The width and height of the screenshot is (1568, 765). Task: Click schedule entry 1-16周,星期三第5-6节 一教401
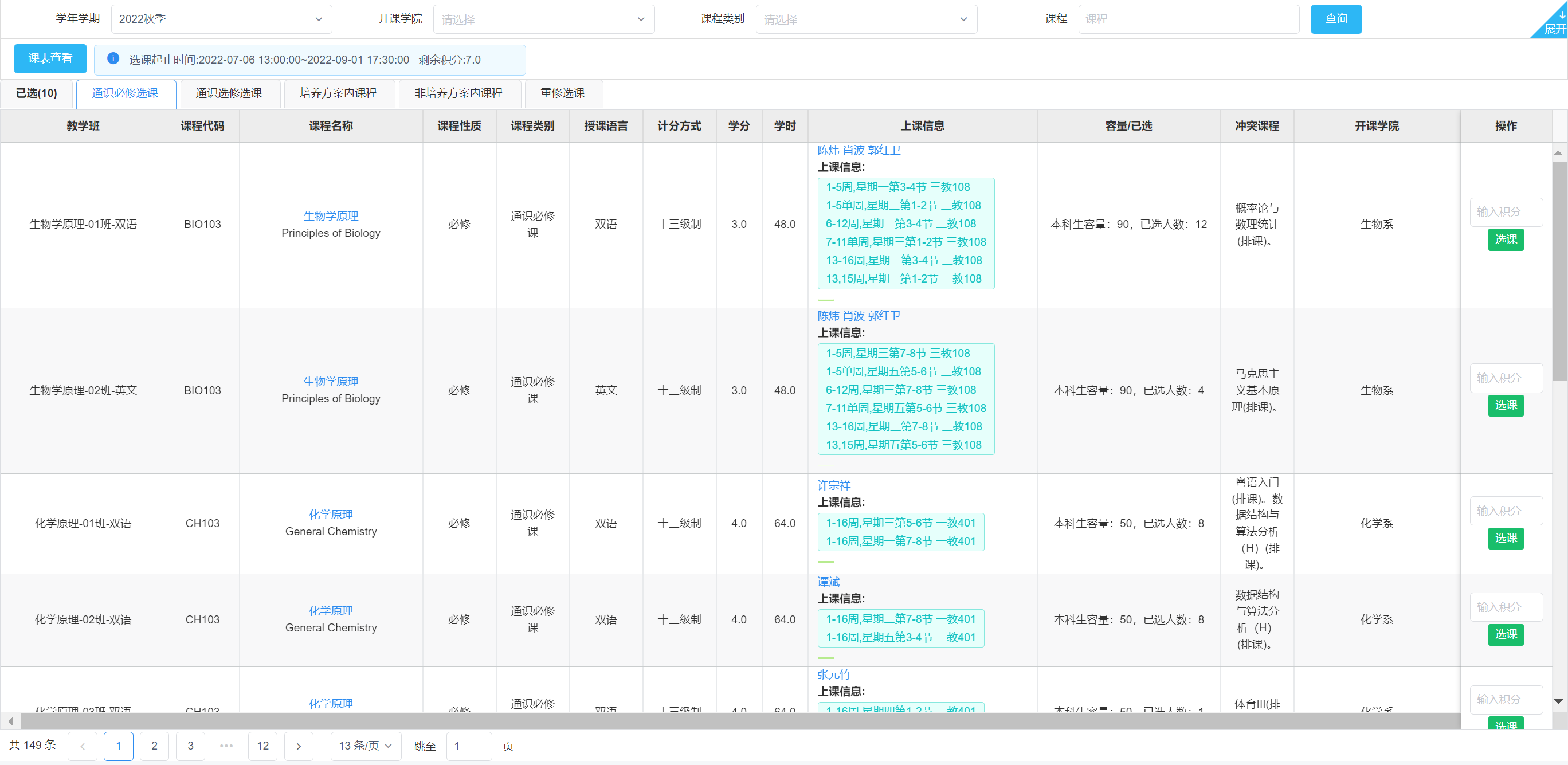coord(900,523)
